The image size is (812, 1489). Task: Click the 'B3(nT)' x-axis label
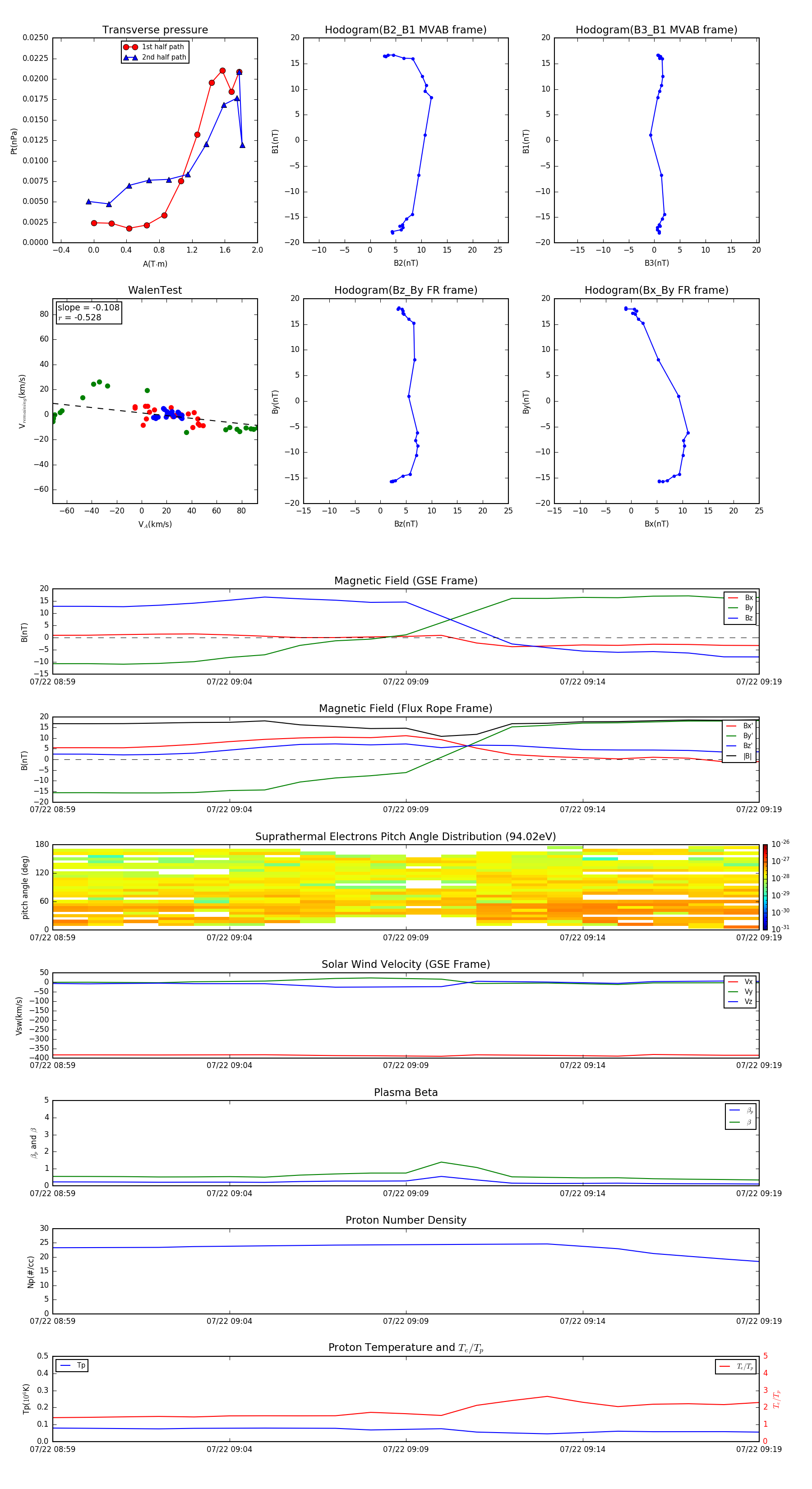[656, 264]
